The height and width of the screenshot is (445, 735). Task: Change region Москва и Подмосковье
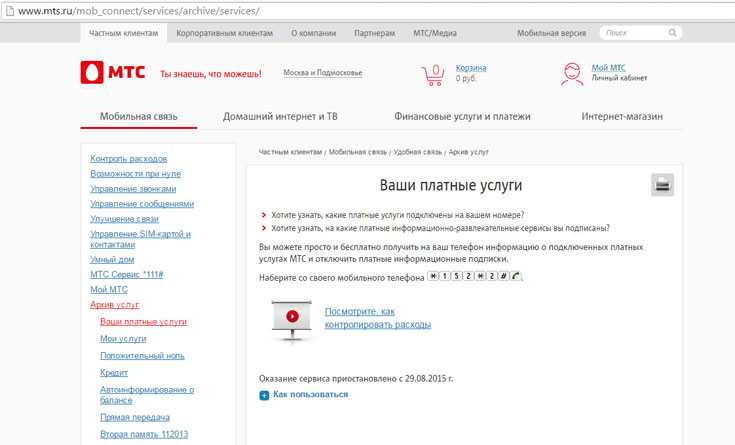(322, 73)
